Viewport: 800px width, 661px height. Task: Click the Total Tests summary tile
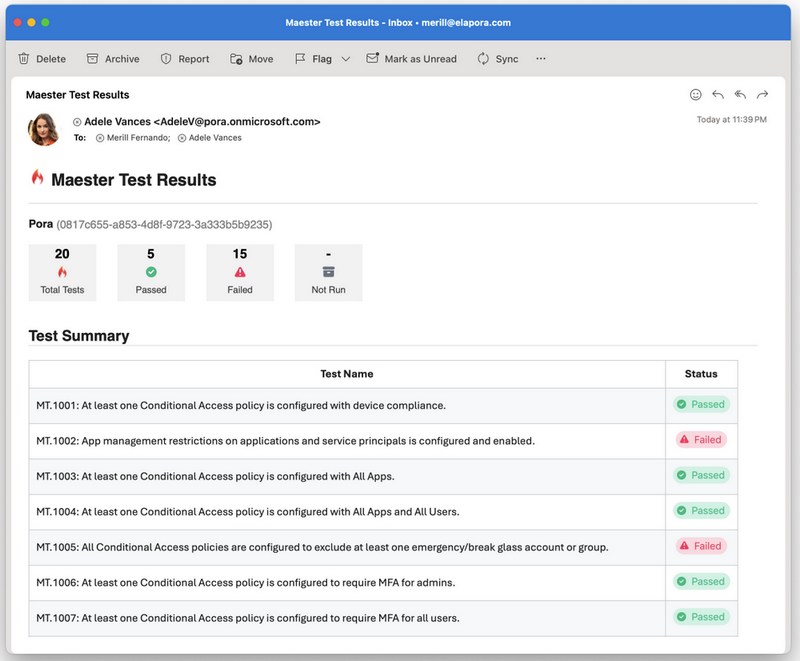[x=62, y=272]
